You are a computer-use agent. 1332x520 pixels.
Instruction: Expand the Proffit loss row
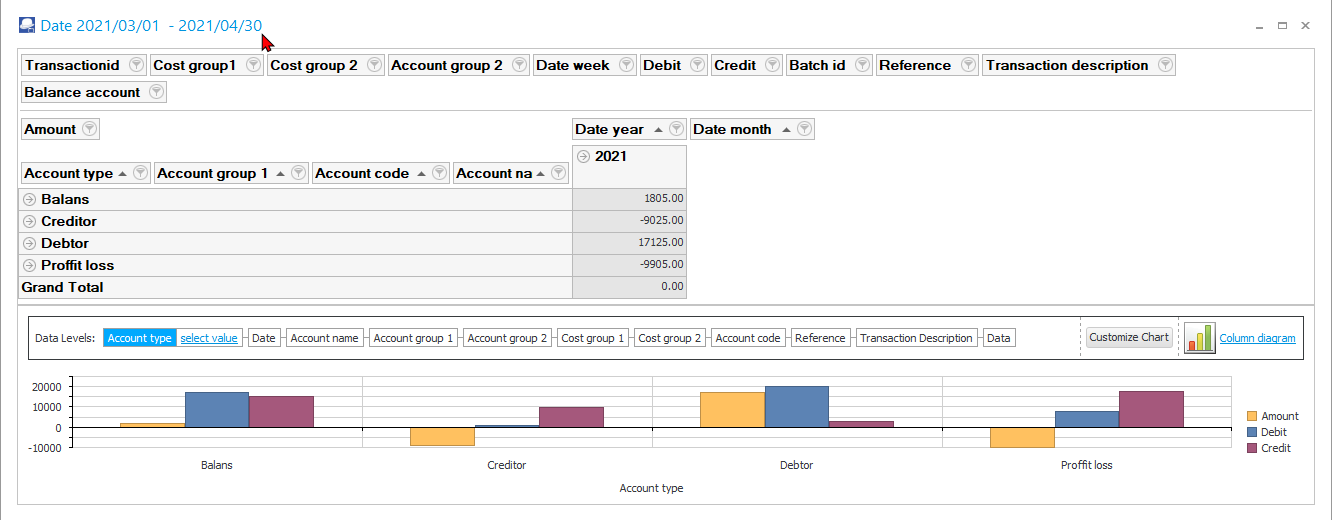pos(30,266)
